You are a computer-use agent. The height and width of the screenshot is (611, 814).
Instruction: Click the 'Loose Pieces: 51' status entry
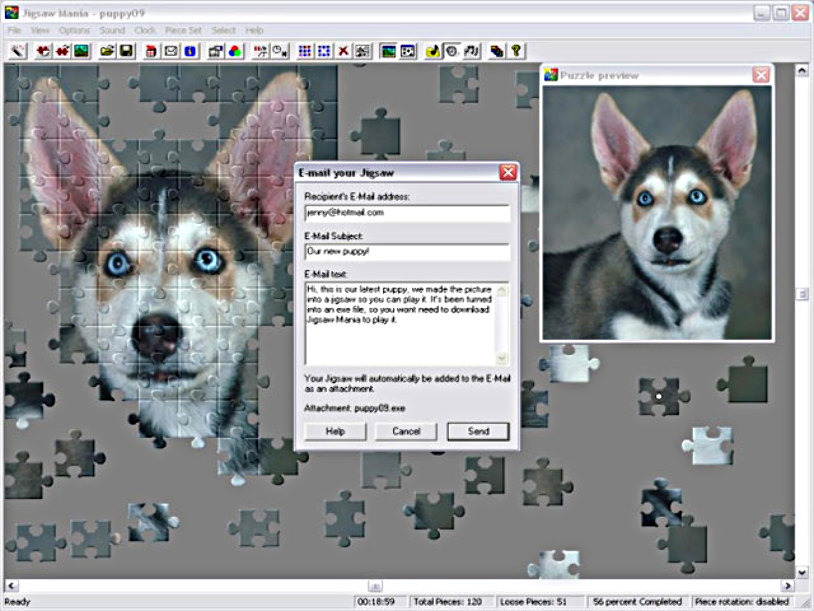click(x=533, y=602)
